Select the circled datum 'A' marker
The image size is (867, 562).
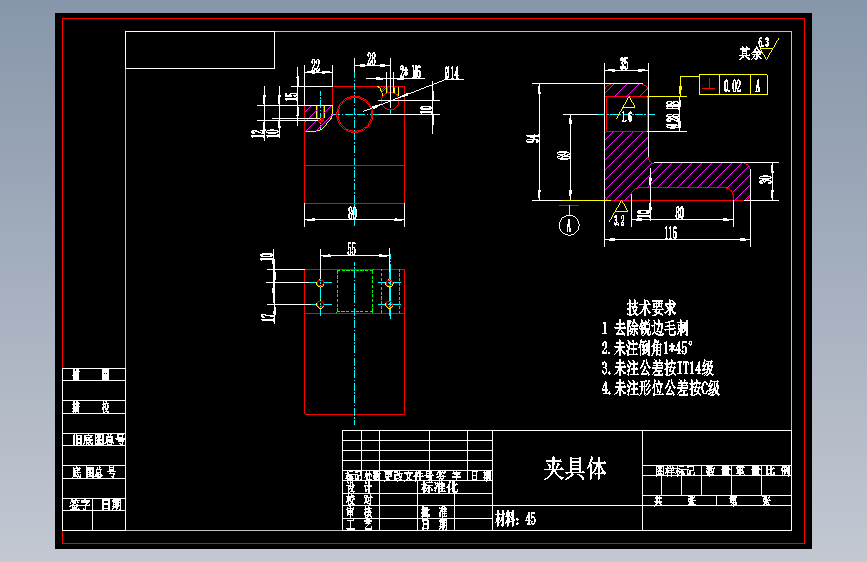pyautogui.click(x=569, y=225)
